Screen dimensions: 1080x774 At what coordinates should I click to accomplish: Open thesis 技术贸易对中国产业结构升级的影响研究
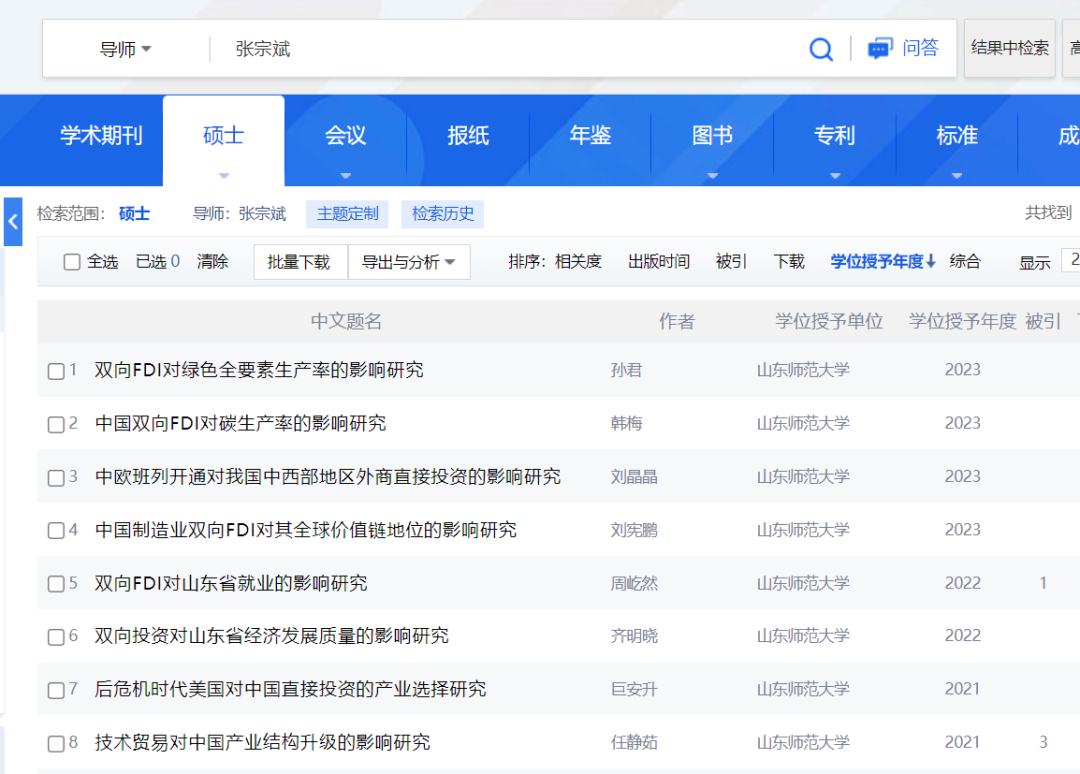262,742
